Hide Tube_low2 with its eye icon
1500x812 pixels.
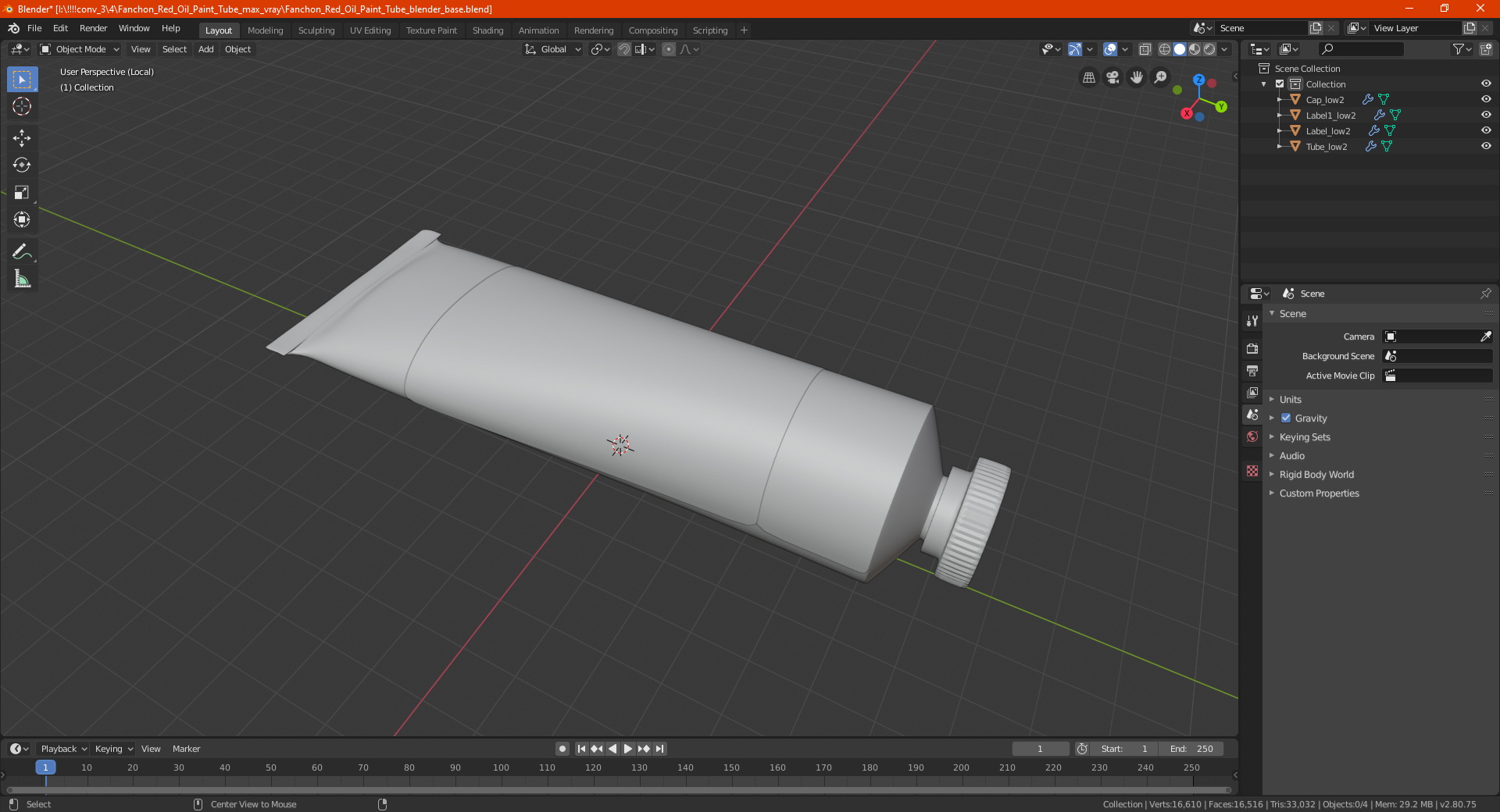[x=1486, y=146]
